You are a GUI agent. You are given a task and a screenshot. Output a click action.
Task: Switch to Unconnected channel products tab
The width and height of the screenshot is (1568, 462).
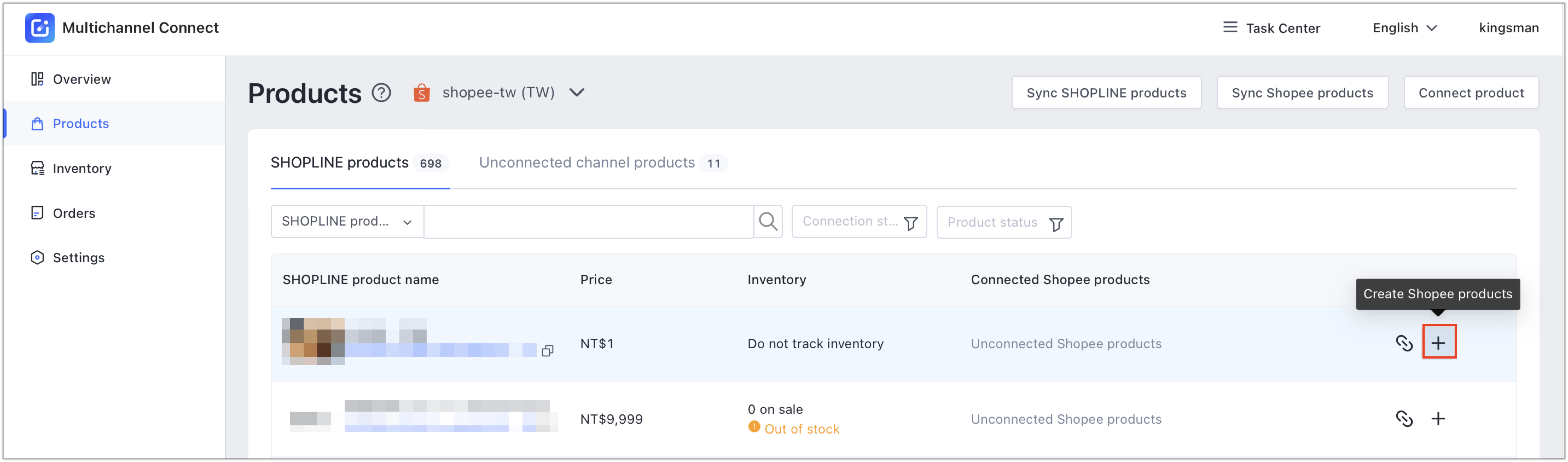(603, 163)
